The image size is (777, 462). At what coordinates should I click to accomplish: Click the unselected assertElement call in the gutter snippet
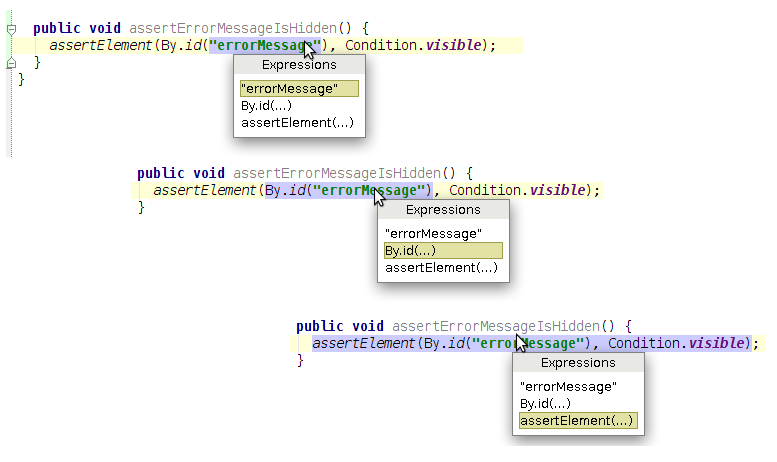[x=101, y=45]
